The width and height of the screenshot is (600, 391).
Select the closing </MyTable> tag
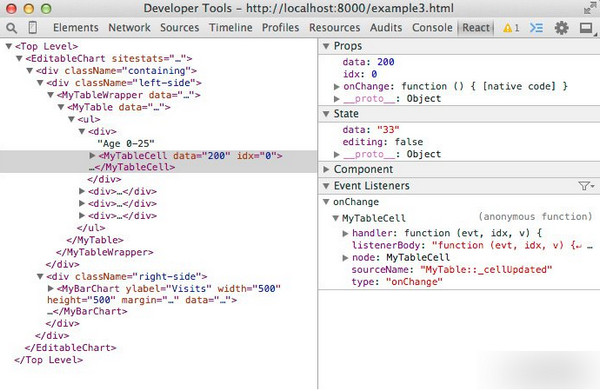[95, 240]
